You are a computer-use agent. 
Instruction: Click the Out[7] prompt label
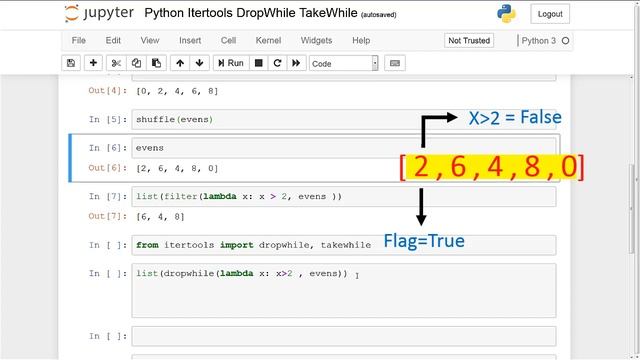pyautogui.click(x=108, y=216)
